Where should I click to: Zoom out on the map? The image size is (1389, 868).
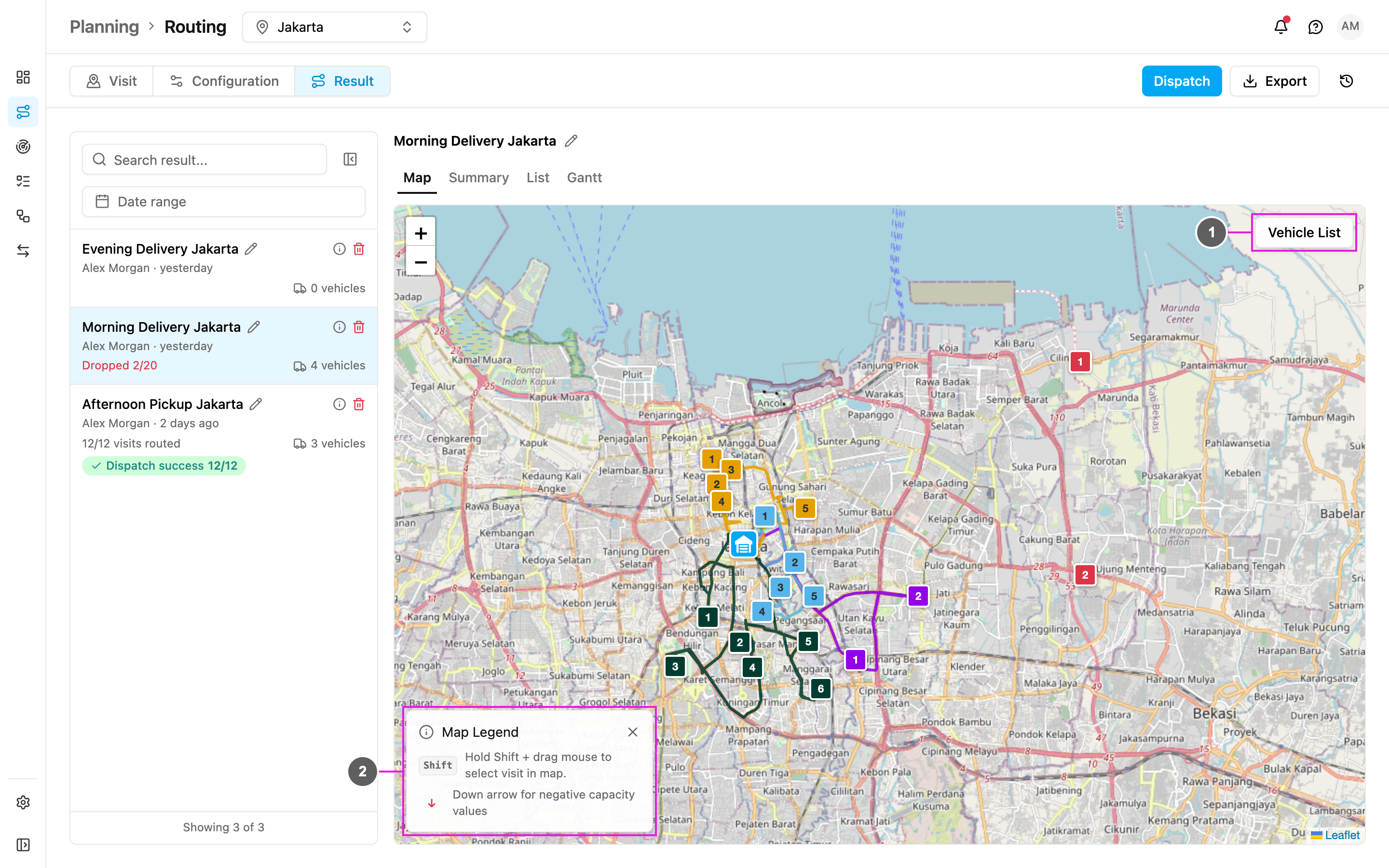click(x=421, y=262)
